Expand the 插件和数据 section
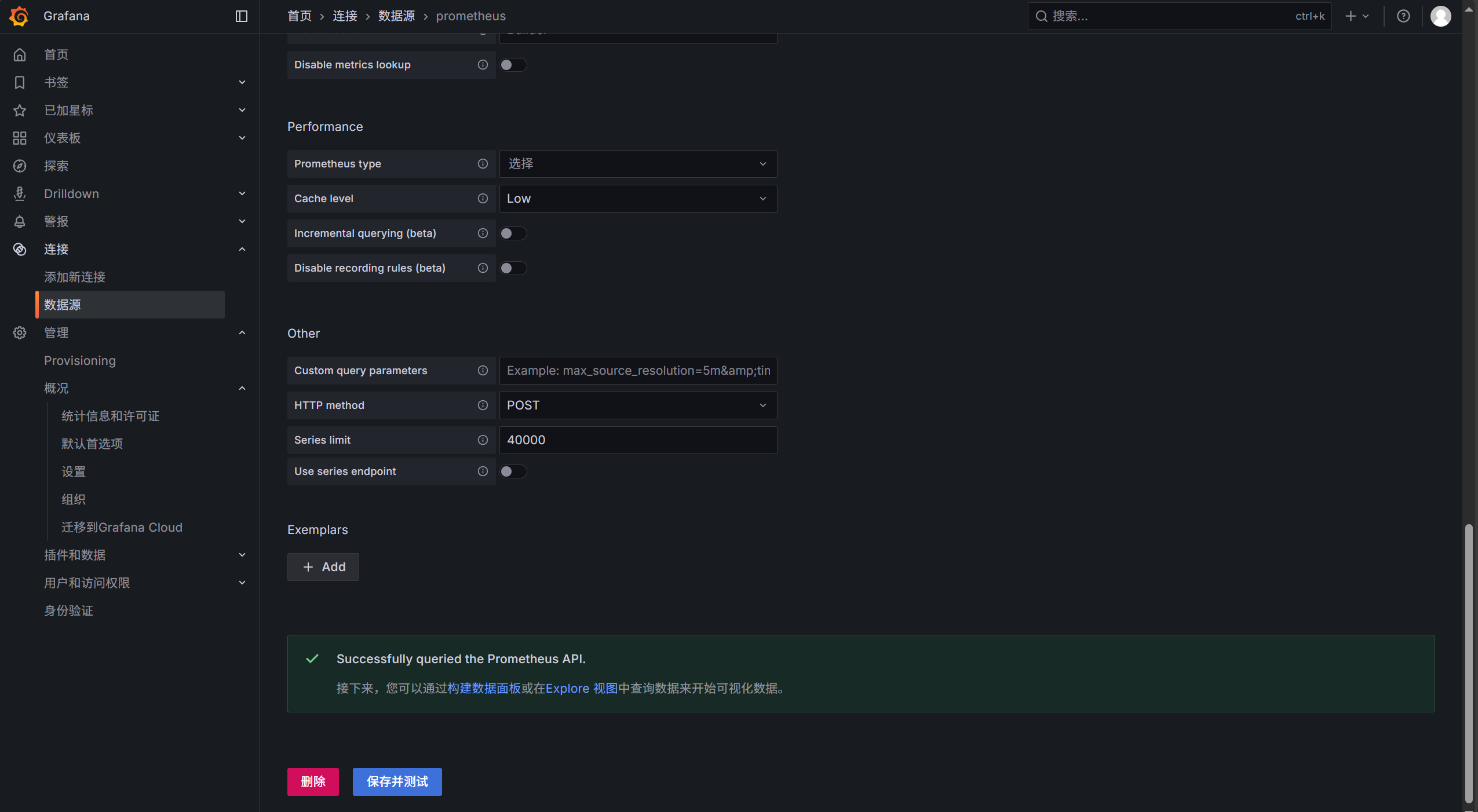 coord(242,555)
